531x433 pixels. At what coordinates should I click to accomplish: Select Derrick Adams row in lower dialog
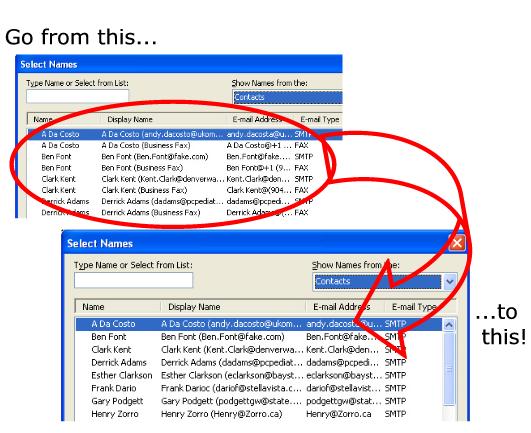point(259,363)
